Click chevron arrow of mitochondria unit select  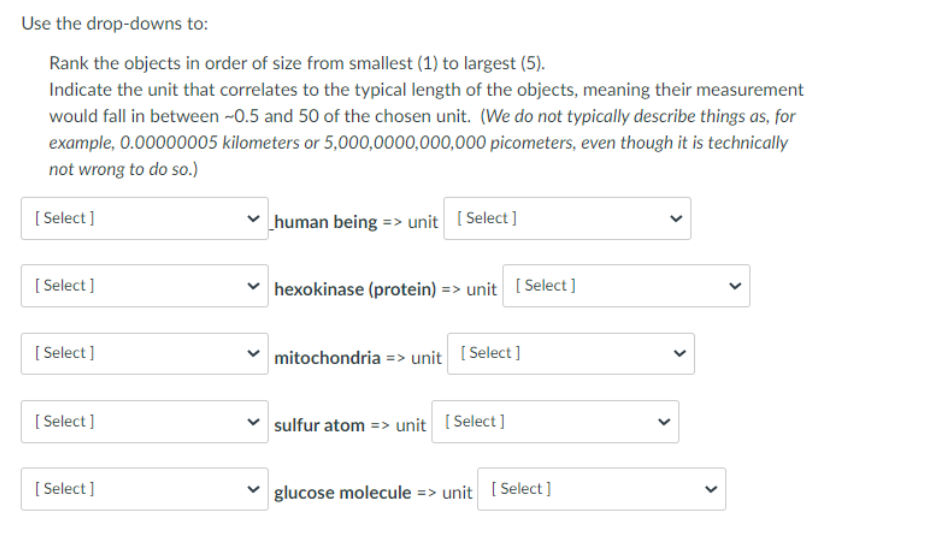click(x=682, y=354)
